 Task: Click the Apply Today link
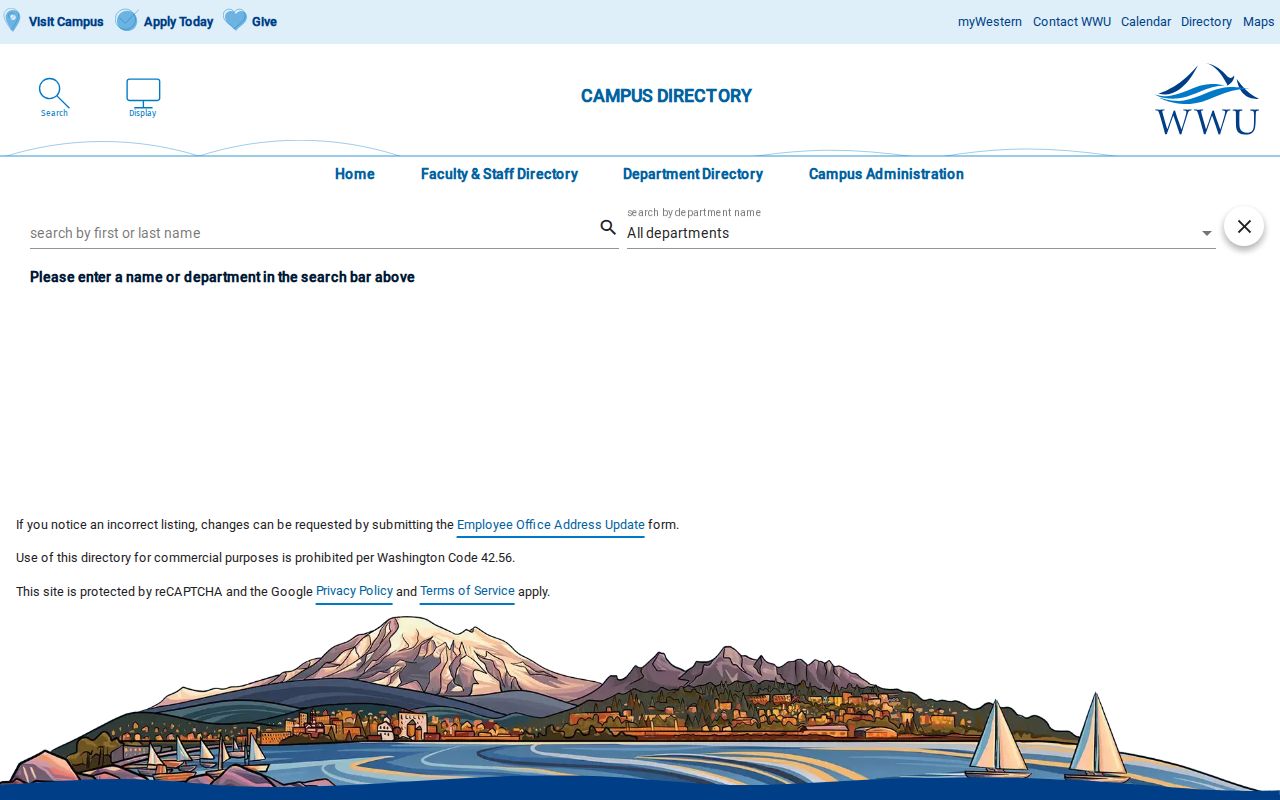(178, 21)
